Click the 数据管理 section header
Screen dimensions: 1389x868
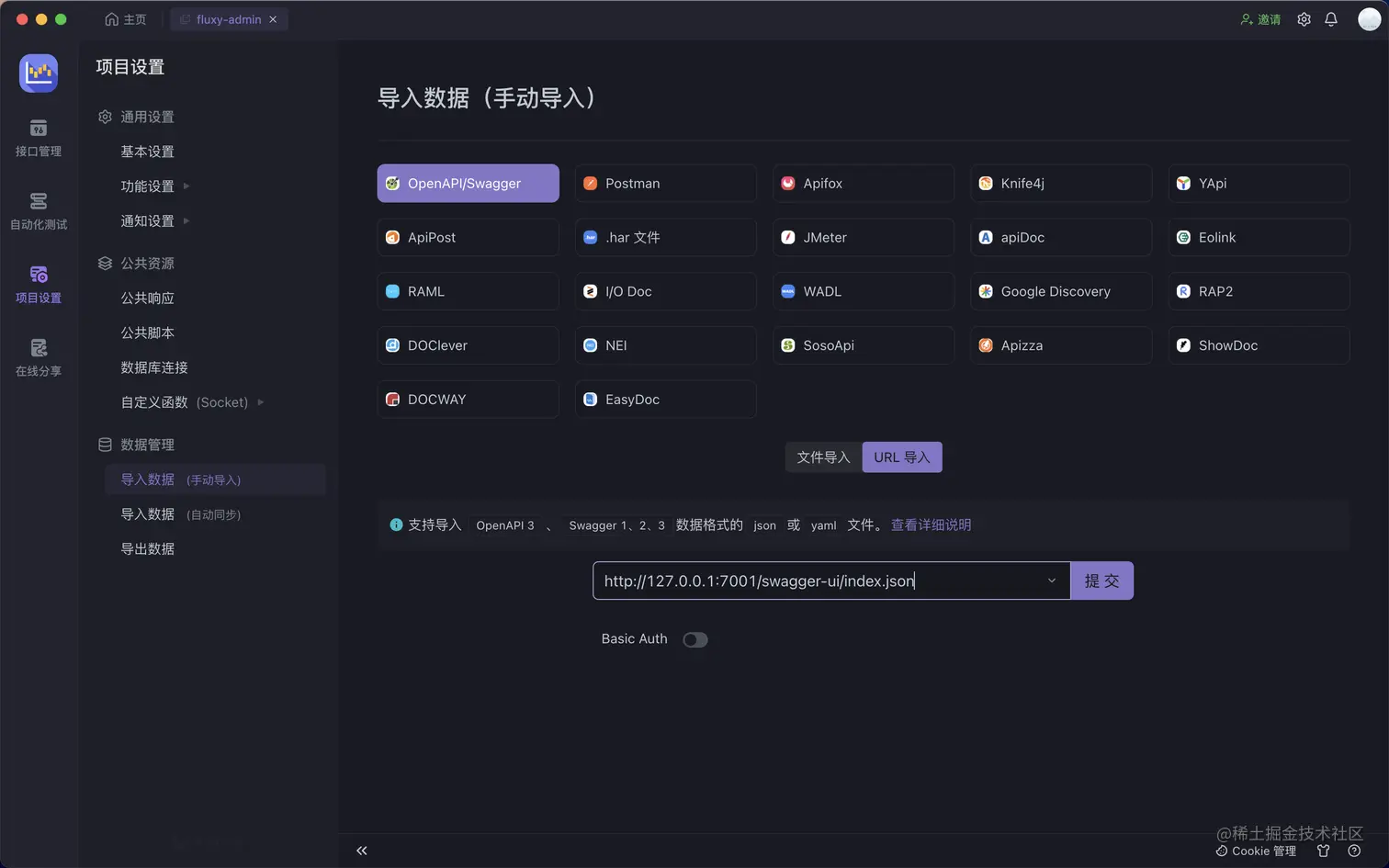(136, 445)
